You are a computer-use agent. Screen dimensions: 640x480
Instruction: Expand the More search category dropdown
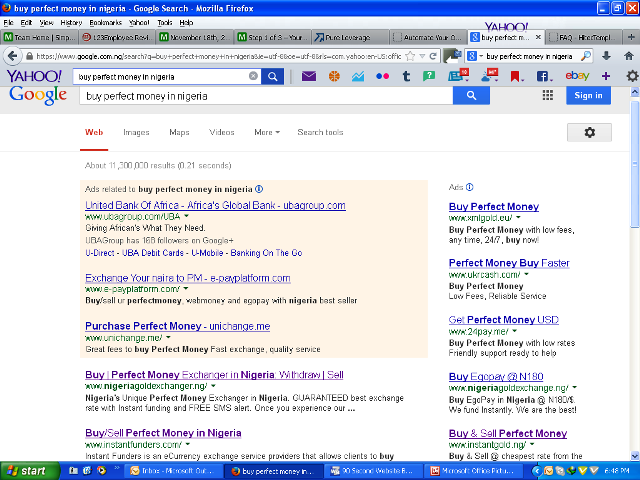[x=267, y=132]
